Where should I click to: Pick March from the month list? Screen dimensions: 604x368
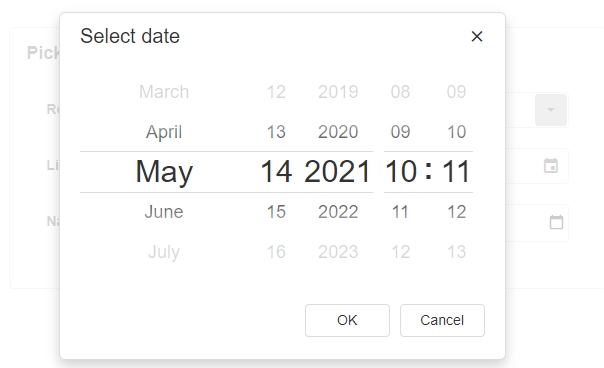pyautogui.click(x=164, y=92)
